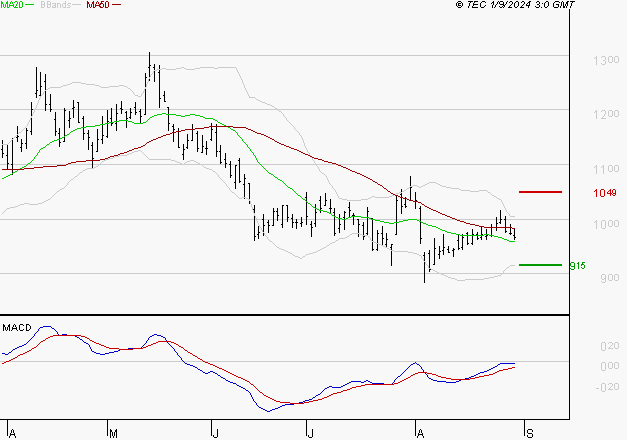Click the BBands legend label

tap(55, 5)
